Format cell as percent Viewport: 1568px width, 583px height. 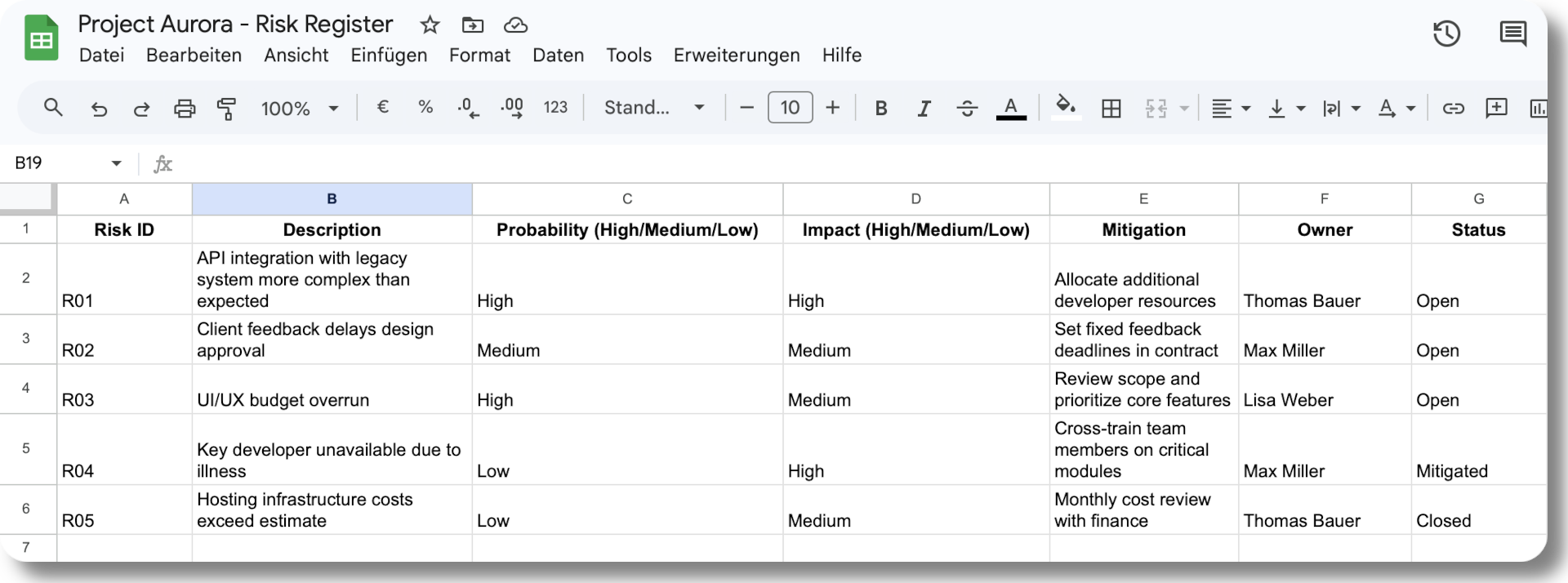425,107
